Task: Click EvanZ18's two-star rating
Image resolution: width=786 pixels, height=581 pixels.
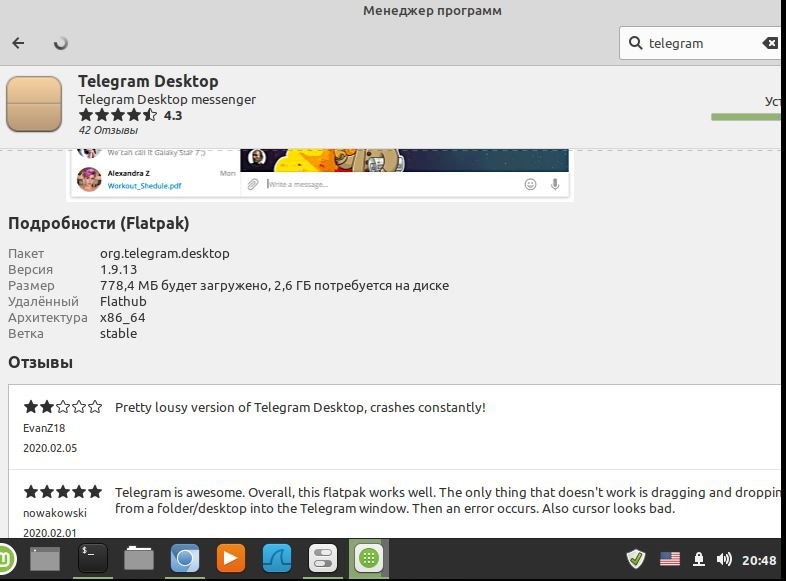Action: point(63,407)
